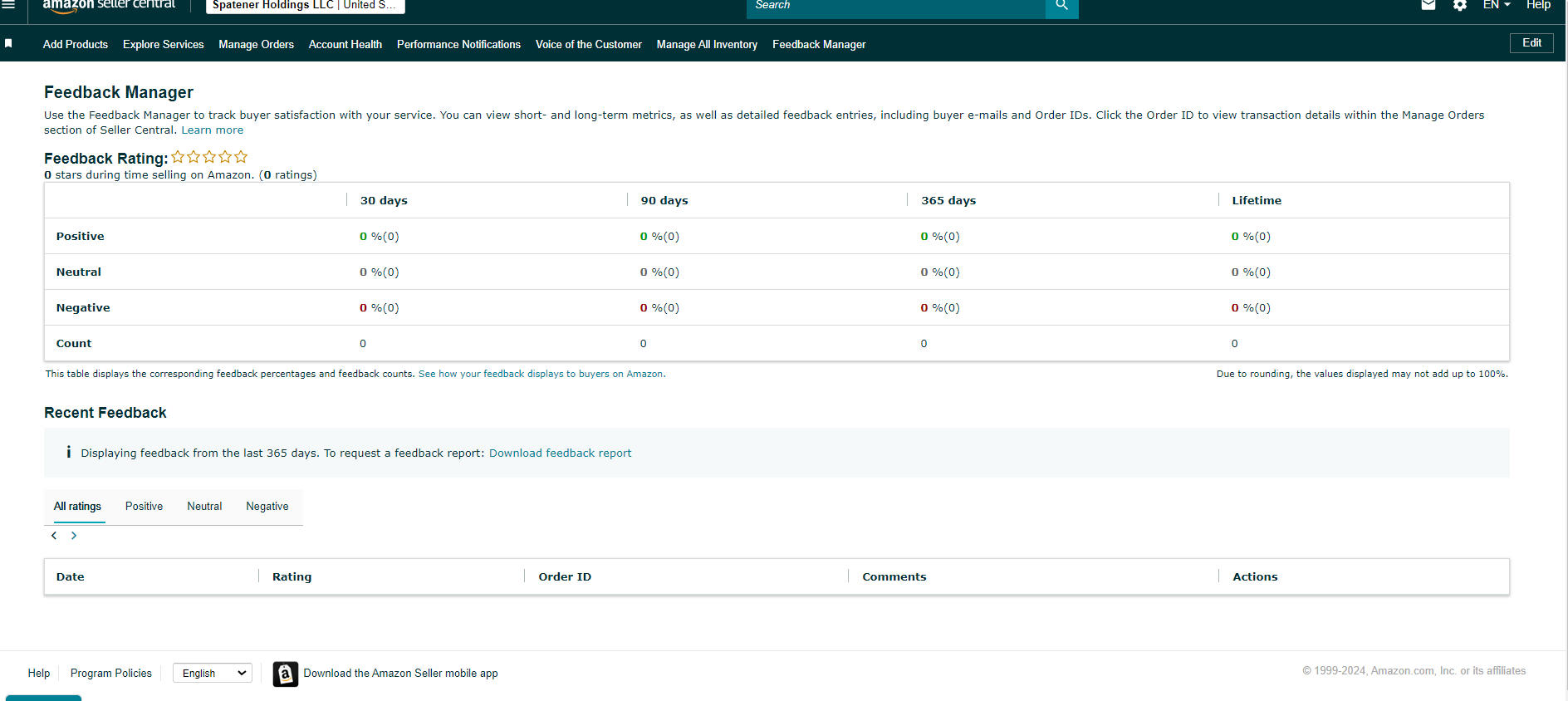Click the first feedback rating star
Viewport: 1568px width, 701px height.
click(x=178, y=156)
